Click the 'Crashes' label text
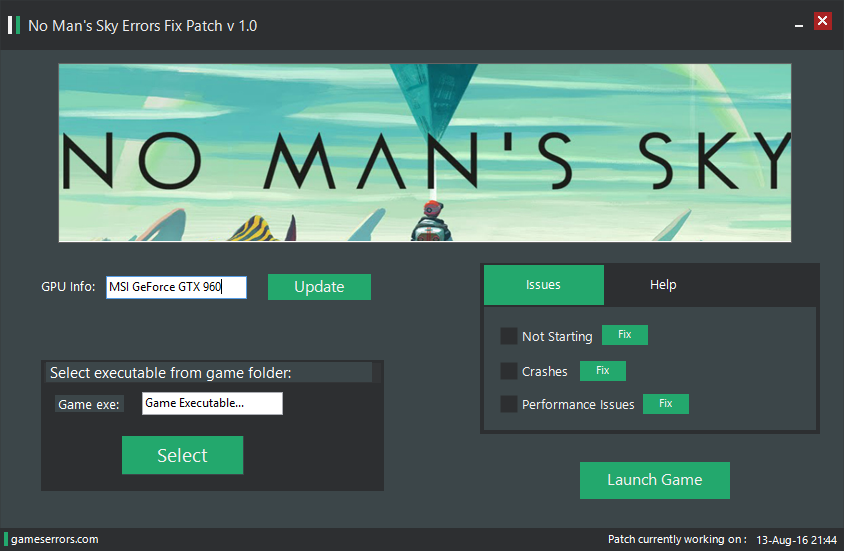The width and height of the screenshot is (844, 551). 545,372
